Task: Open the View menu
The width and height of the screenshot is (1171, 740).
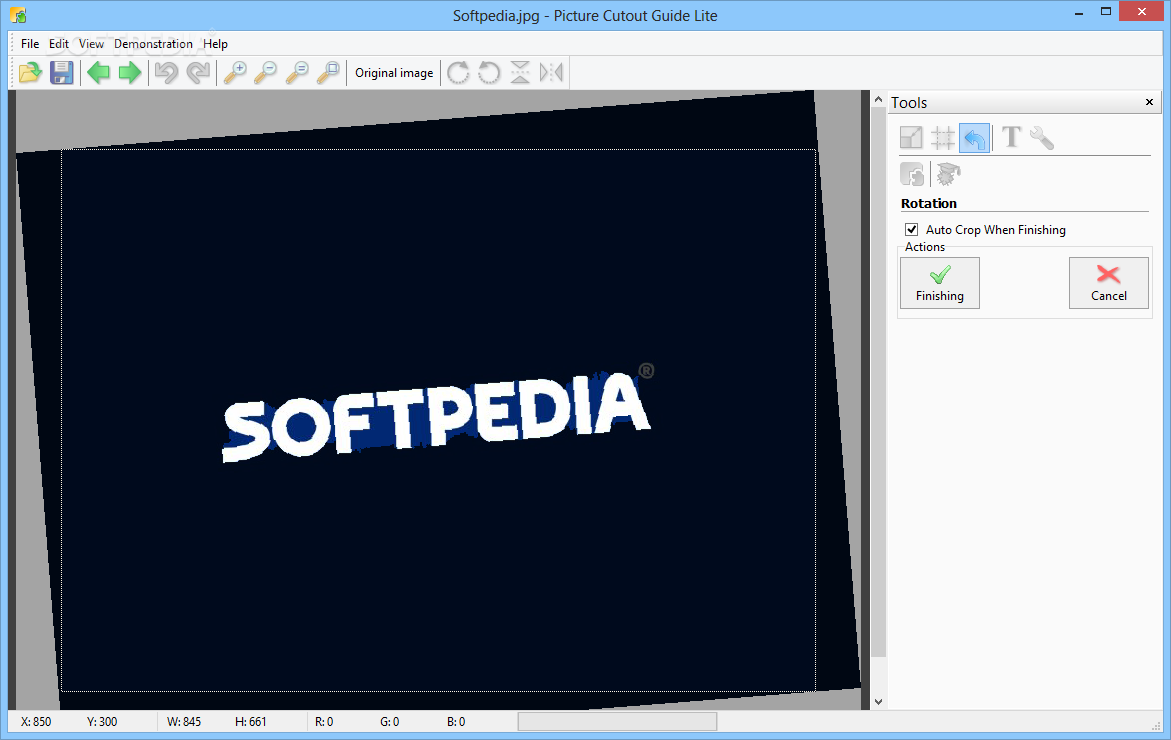Action: click(91, 44)
